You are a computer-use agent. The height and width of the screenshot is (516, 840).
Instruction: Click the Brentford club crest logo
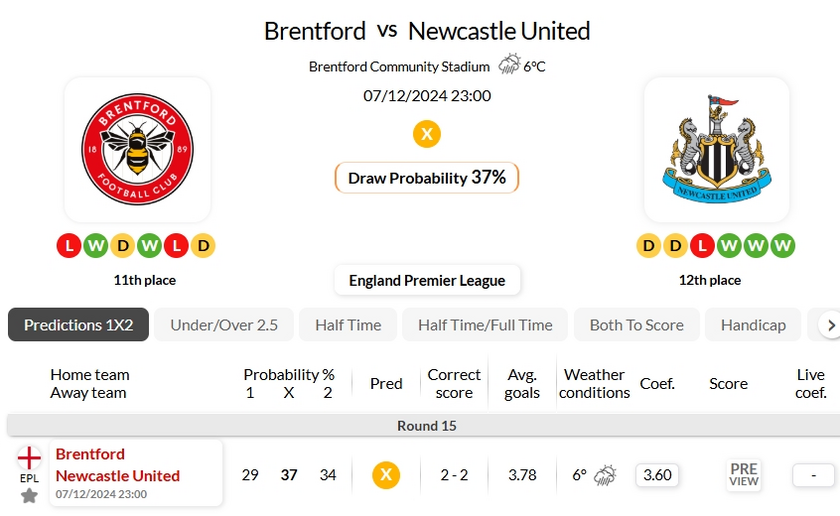137,150
